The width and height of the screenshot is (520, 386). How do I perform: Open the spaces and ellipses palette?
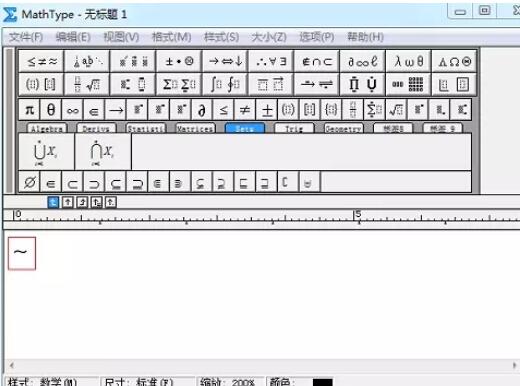pos(87,61)
